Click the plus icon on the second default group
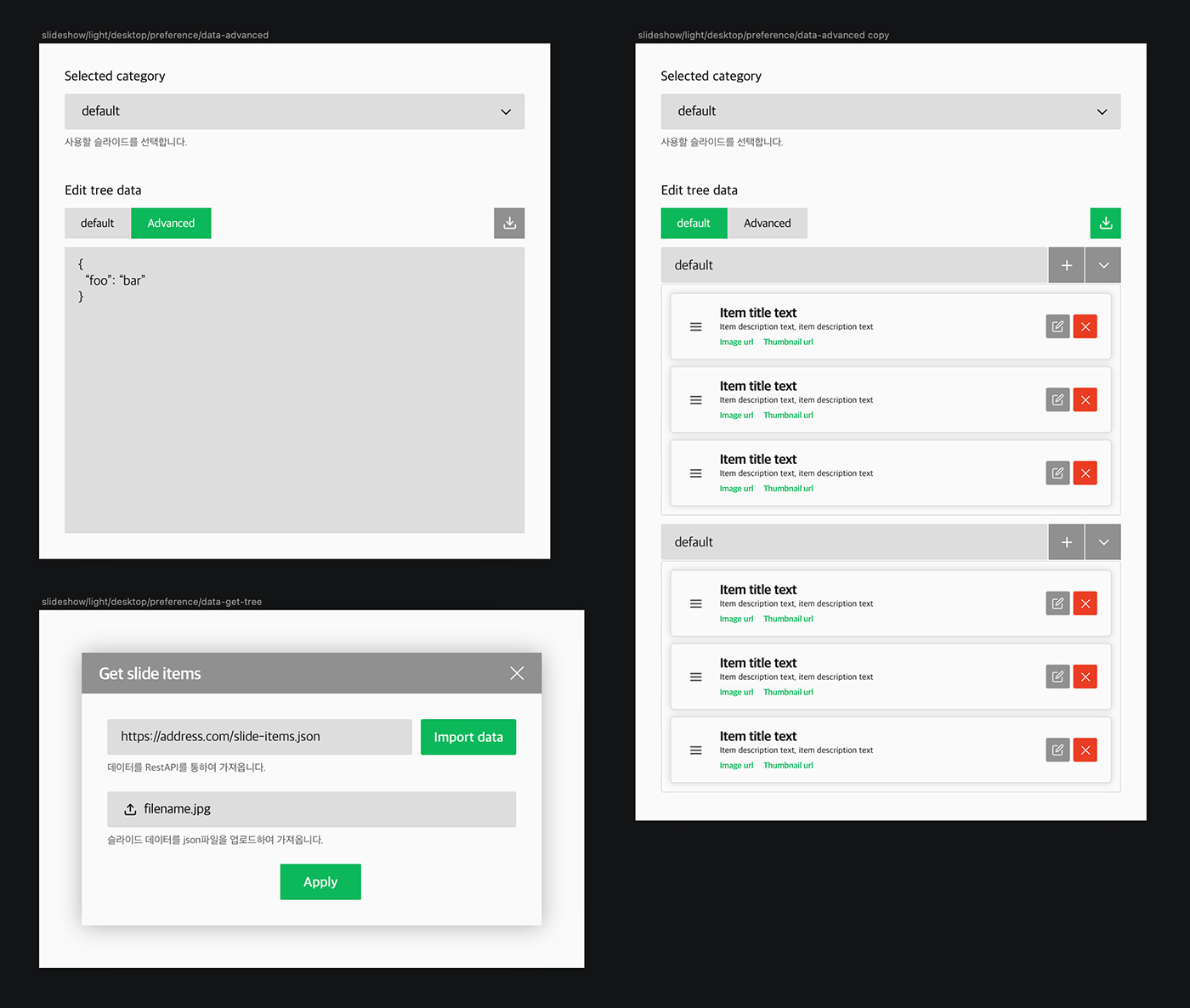 (1066, 542)
